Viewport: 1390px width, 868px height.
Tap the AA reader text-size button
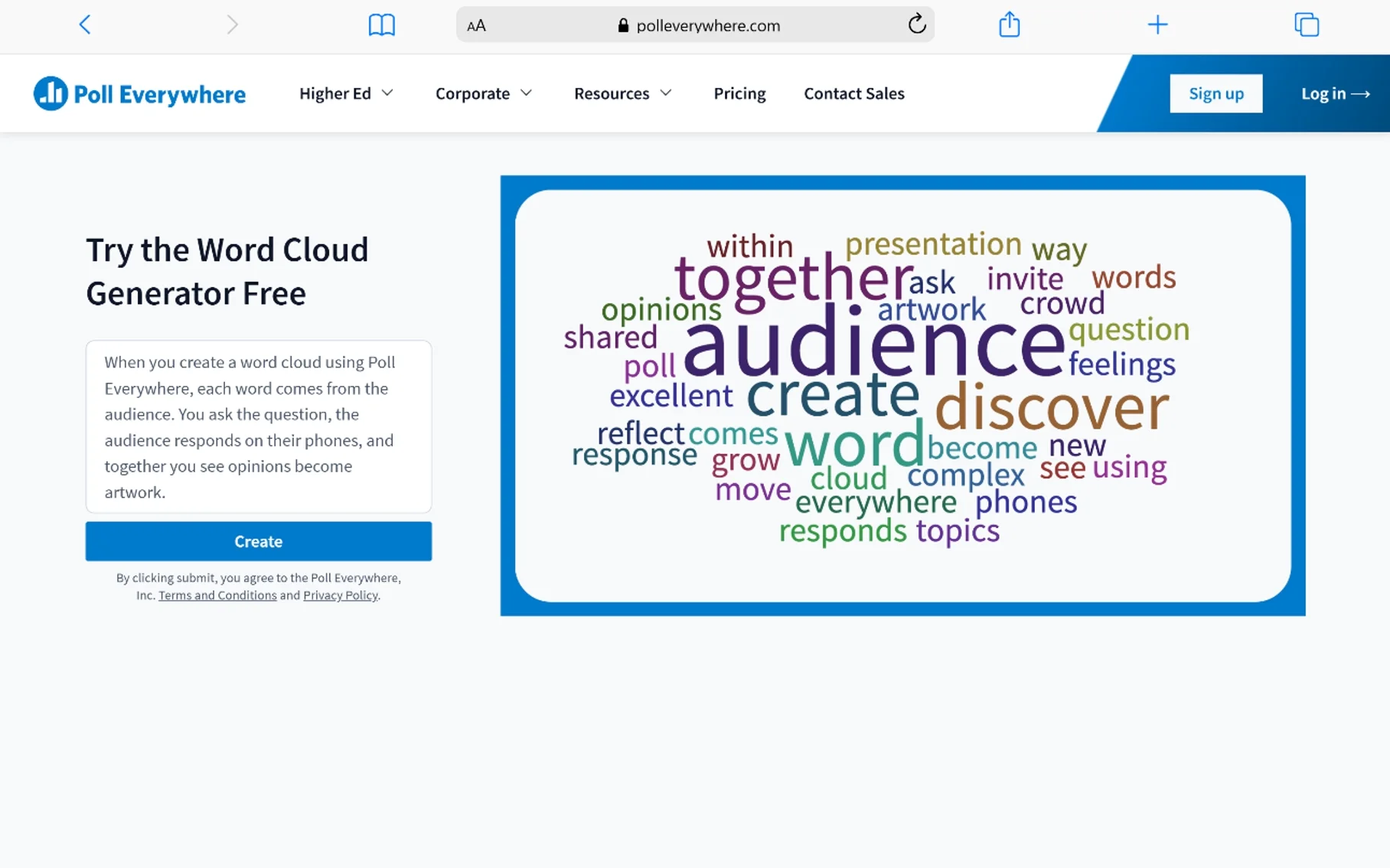476,25
